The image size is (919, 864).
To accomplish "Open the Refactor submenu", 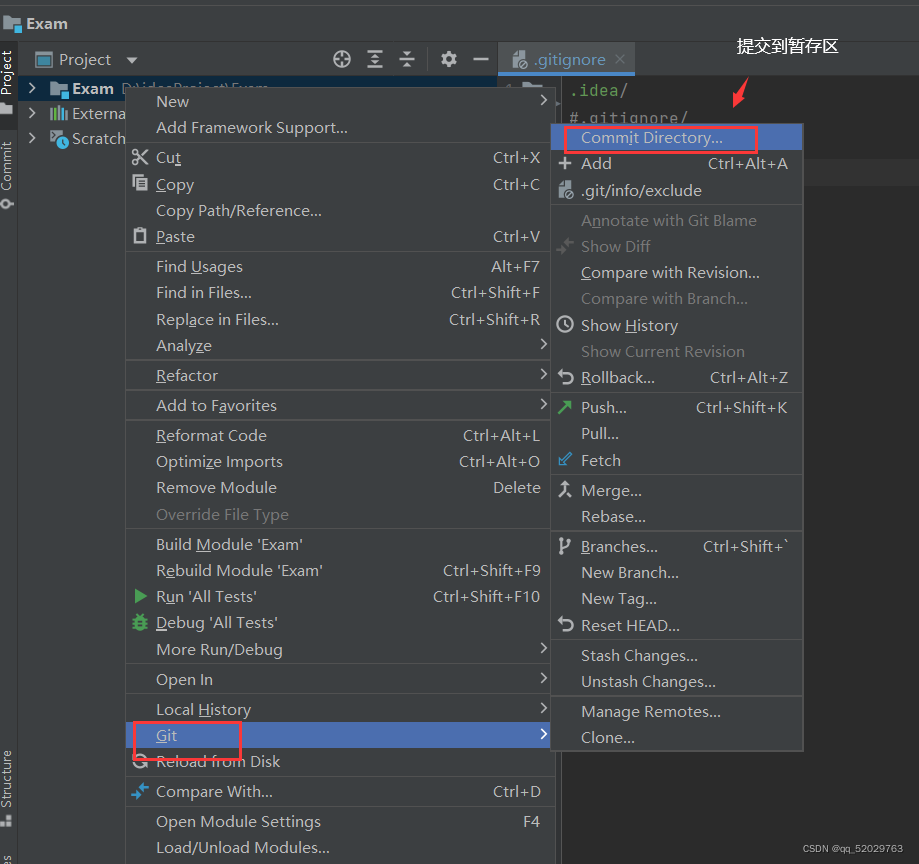I will pos(339,375).
